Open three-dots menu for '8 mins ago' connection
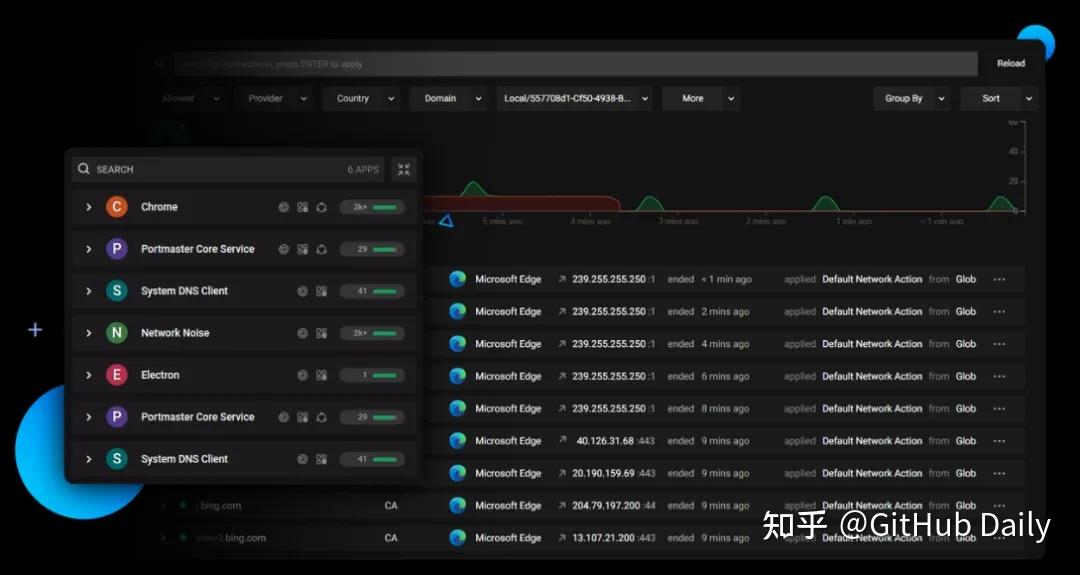Image resolution: width=1080 pixels, height=575 pixels. pos(999,408)
